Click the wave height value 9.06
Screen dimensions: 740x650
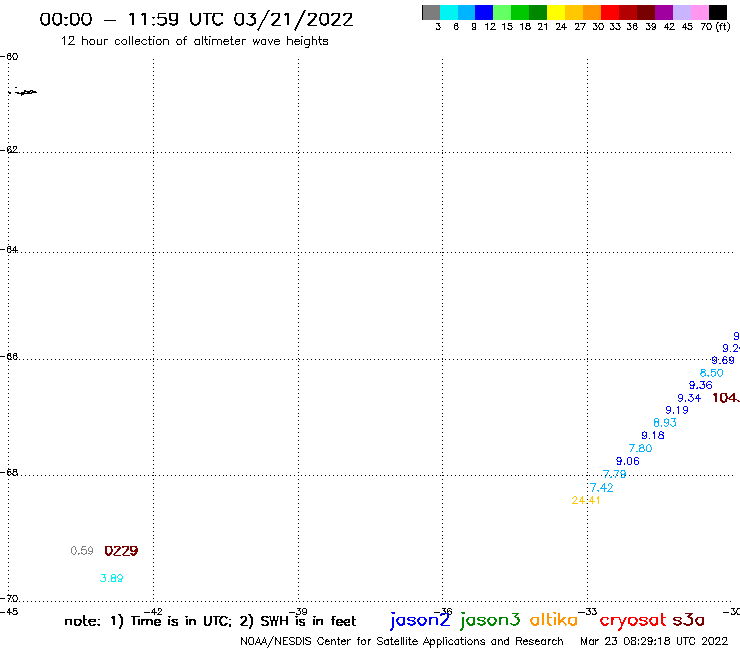(628, 461)
